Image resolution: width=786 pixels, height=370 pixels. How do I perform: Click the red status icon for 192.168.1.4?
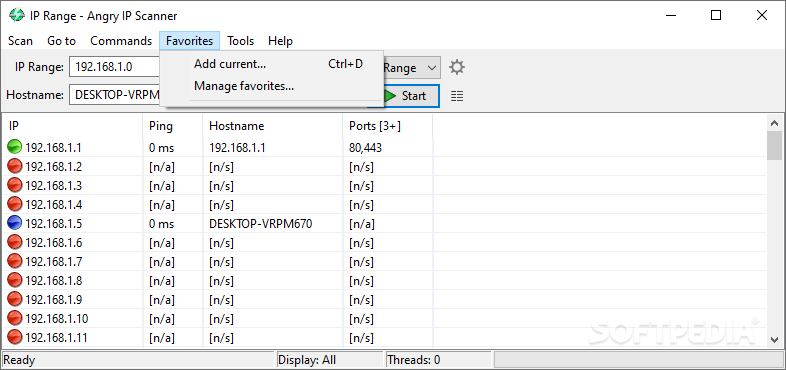pos(15,205)
